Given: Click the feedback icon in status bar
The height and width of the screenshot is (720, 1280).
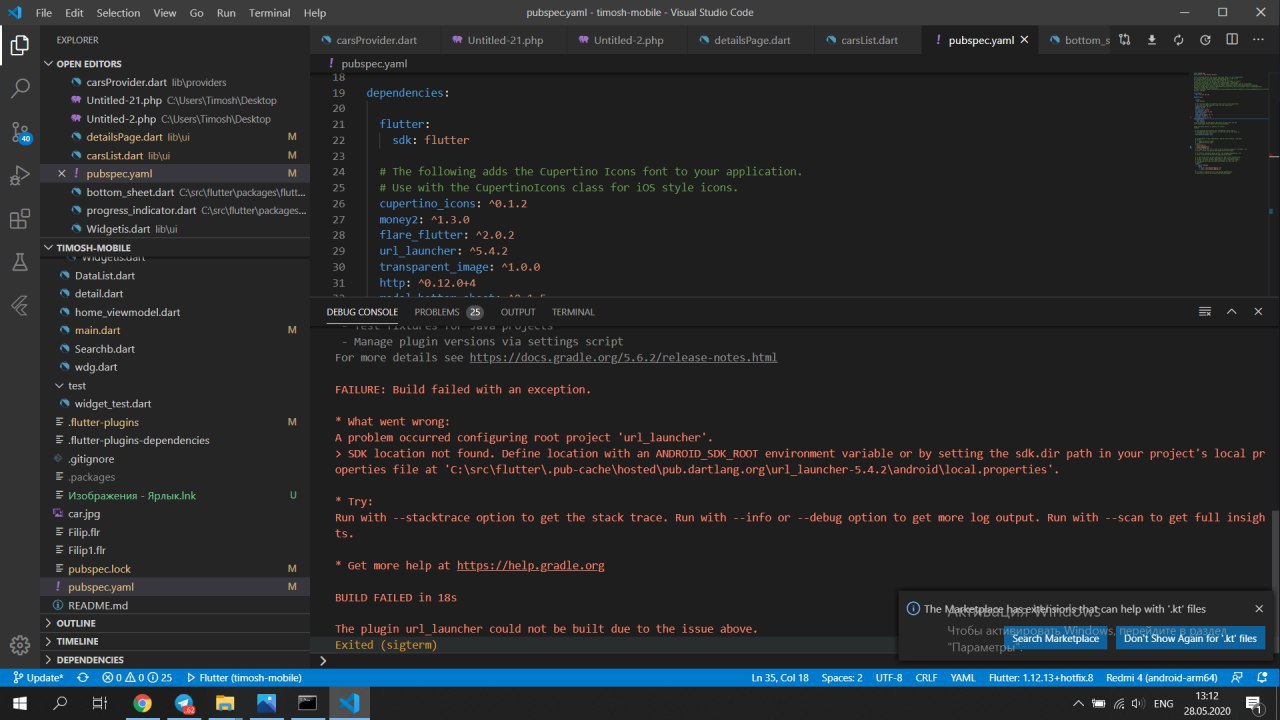Looking at the screenshot, I should click(1237, 677).
